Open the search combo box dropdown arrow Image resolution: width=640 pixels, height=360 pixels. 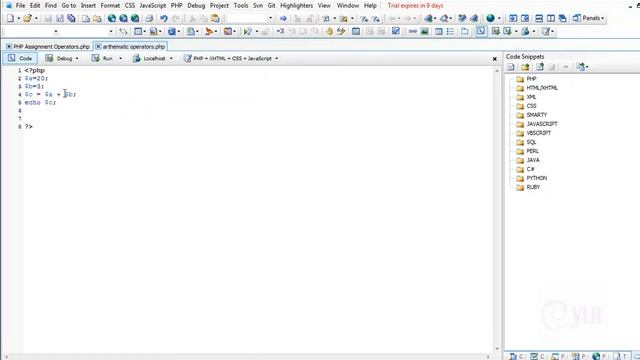click(x=270, y=18)
